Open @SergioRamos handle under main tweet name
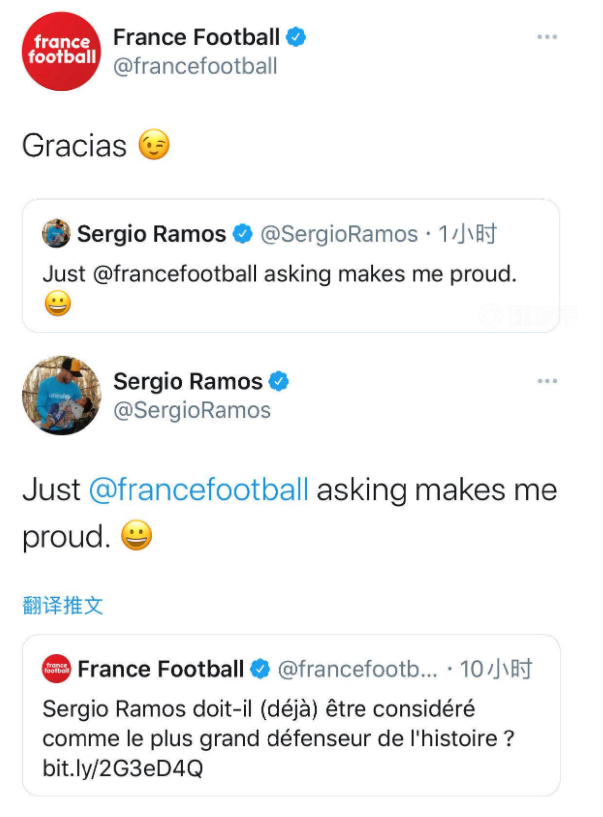The width and height of the screenshot is (603, 817). pos(192,410)
